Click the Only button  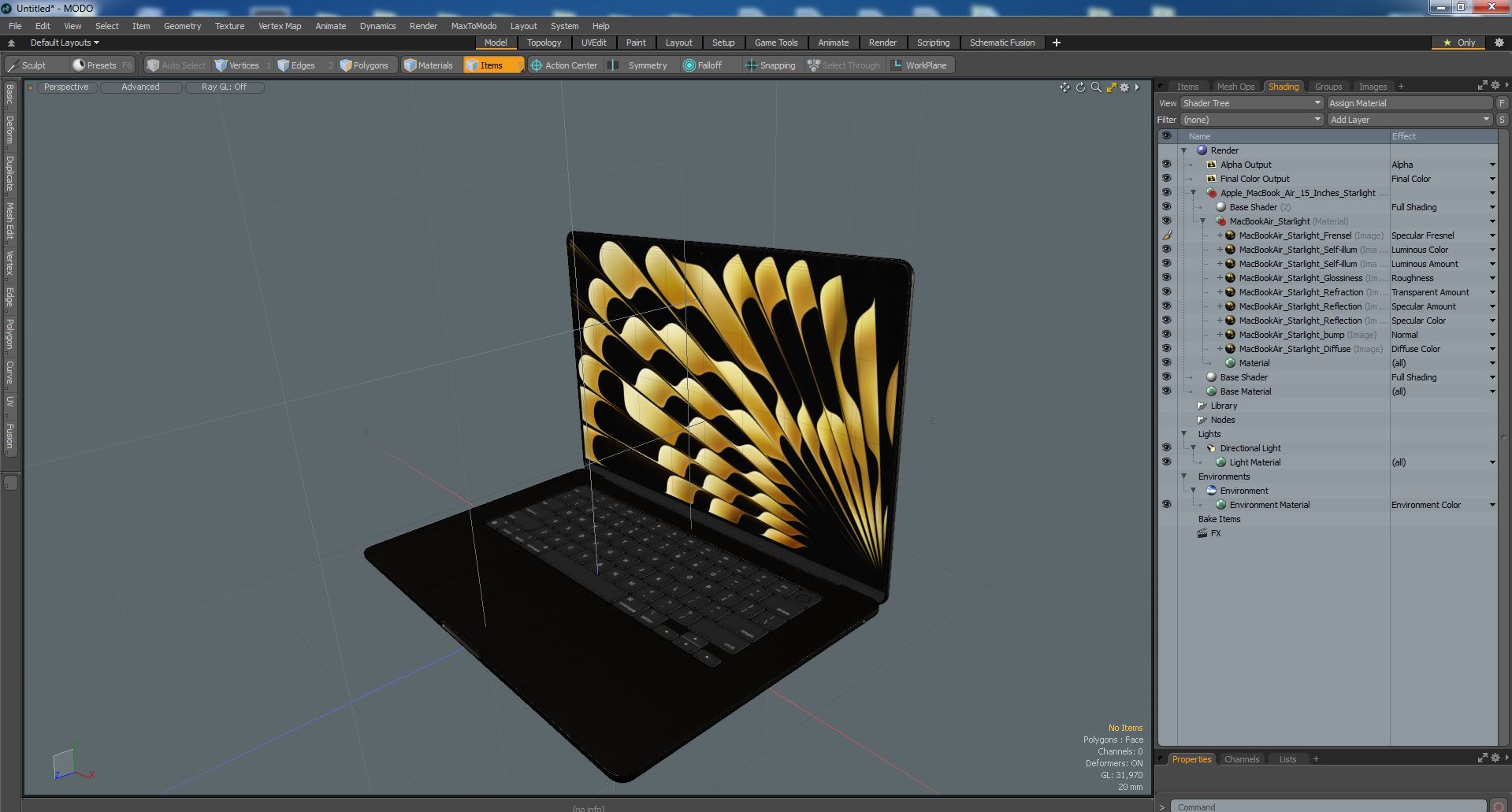(x=1458, y=43)
